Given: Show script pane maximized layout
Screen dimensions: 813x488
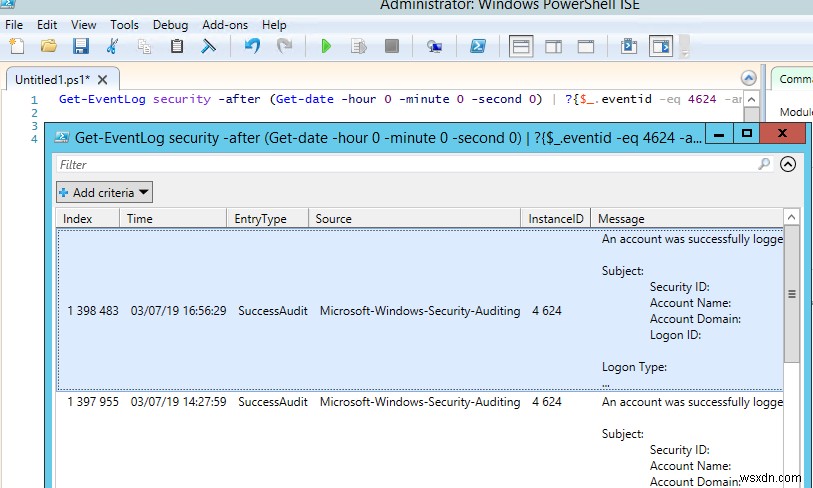Looking at the screenshot, I should [586, 47].
